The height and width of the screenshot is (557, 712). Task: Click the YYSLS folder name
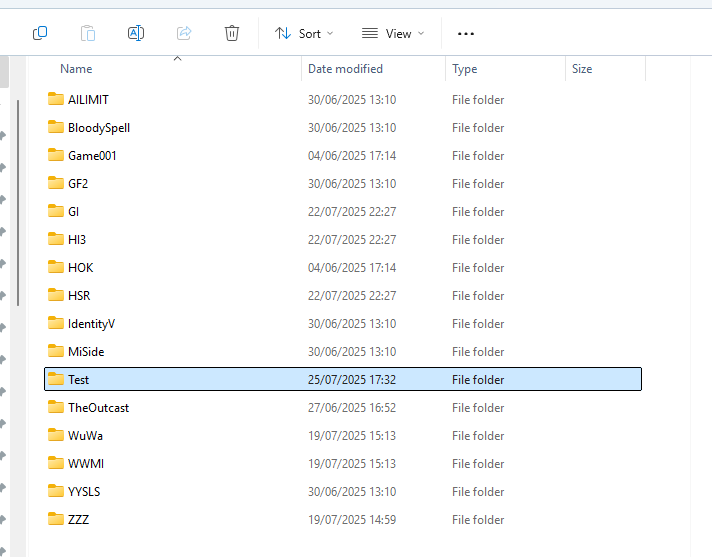click(x=84, y=492)
